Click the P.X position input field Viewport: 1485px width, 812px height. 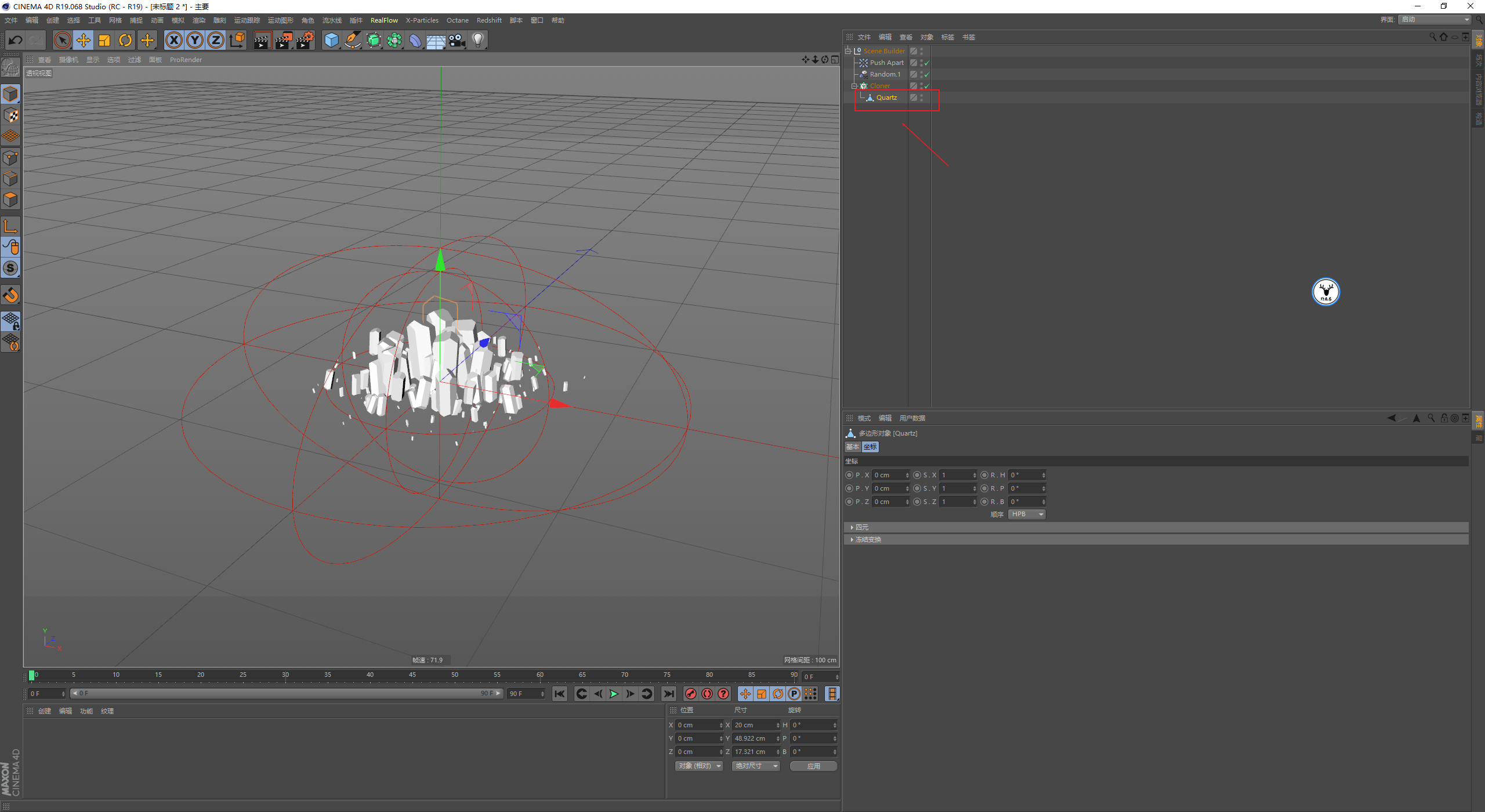[x=889, y=475]
